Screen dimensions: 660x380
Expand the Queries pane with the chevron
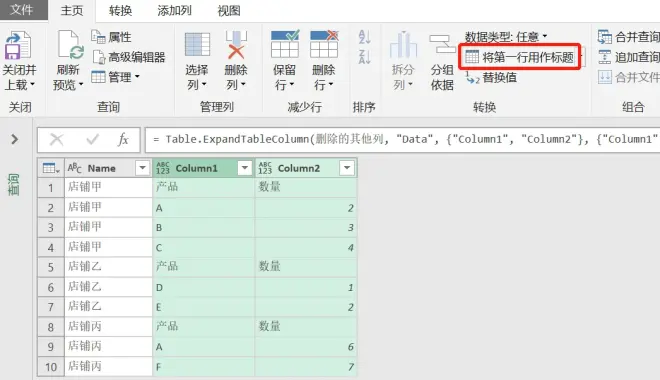coord(14,139)
